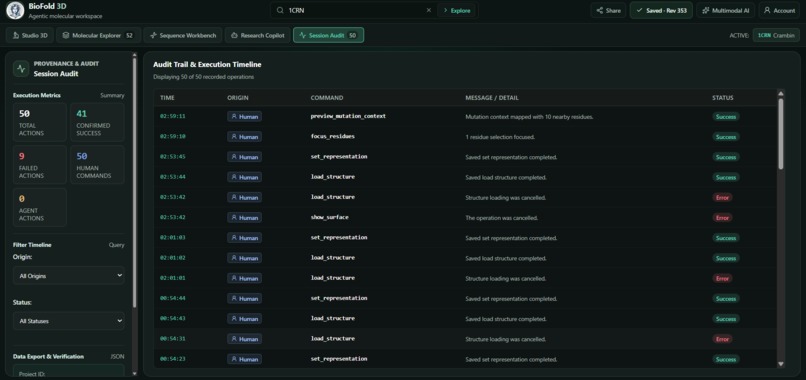
Task: Click the Session Audit pulse icon
Action: (x=21, y=68)
